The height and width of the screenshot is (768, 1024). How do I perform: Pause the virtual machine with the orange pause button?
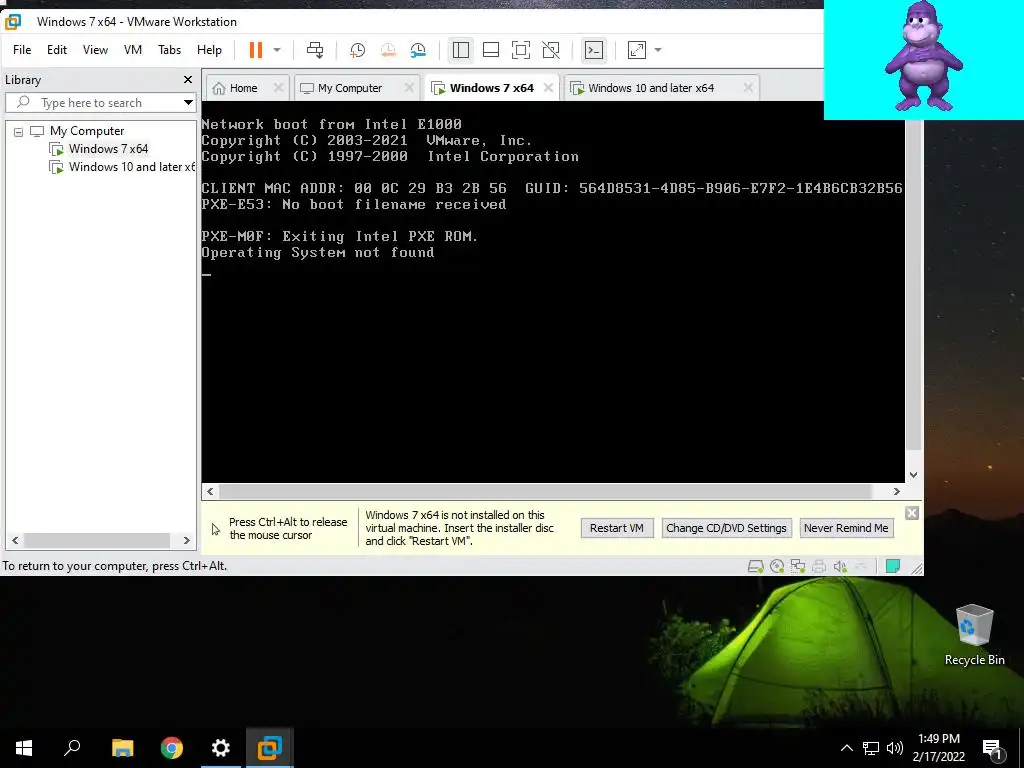click(255, 50)
